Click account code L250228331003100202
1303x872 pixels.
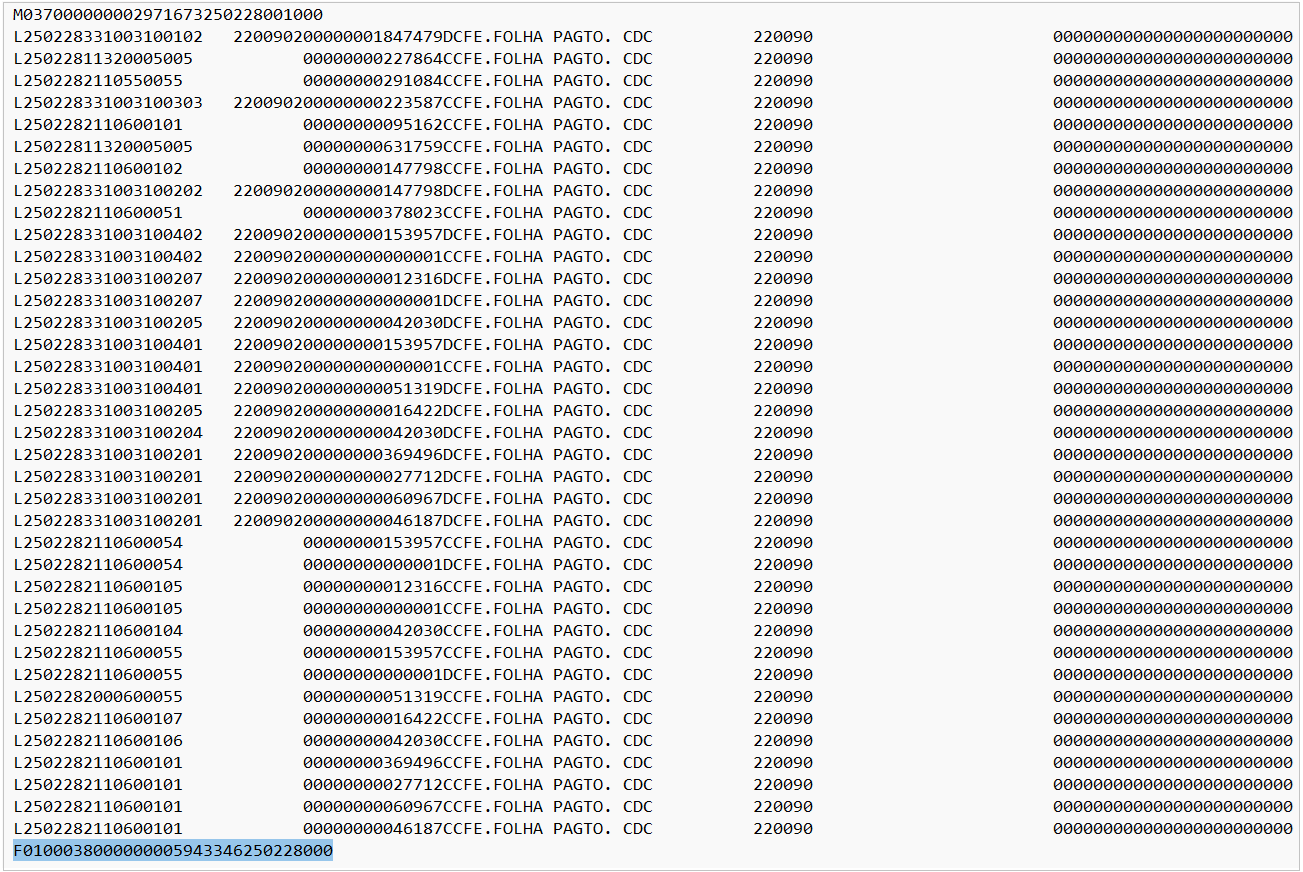(x=108, y=191)
